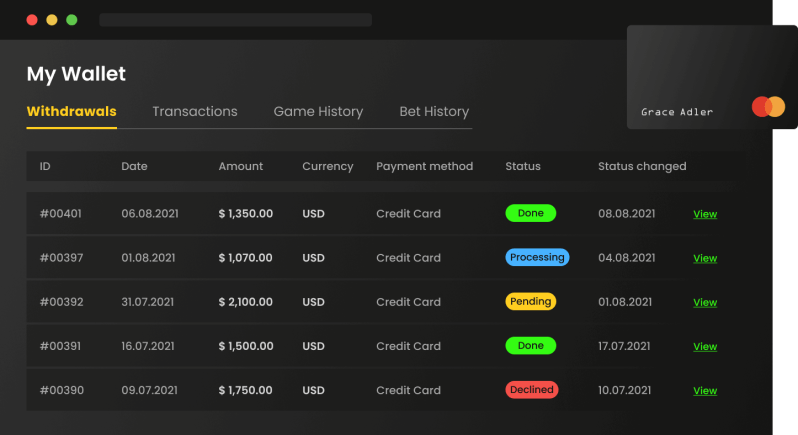Screen dimensions: 798x435
Task: Click View link for withdrawal #00392
Action: point(705,302)
